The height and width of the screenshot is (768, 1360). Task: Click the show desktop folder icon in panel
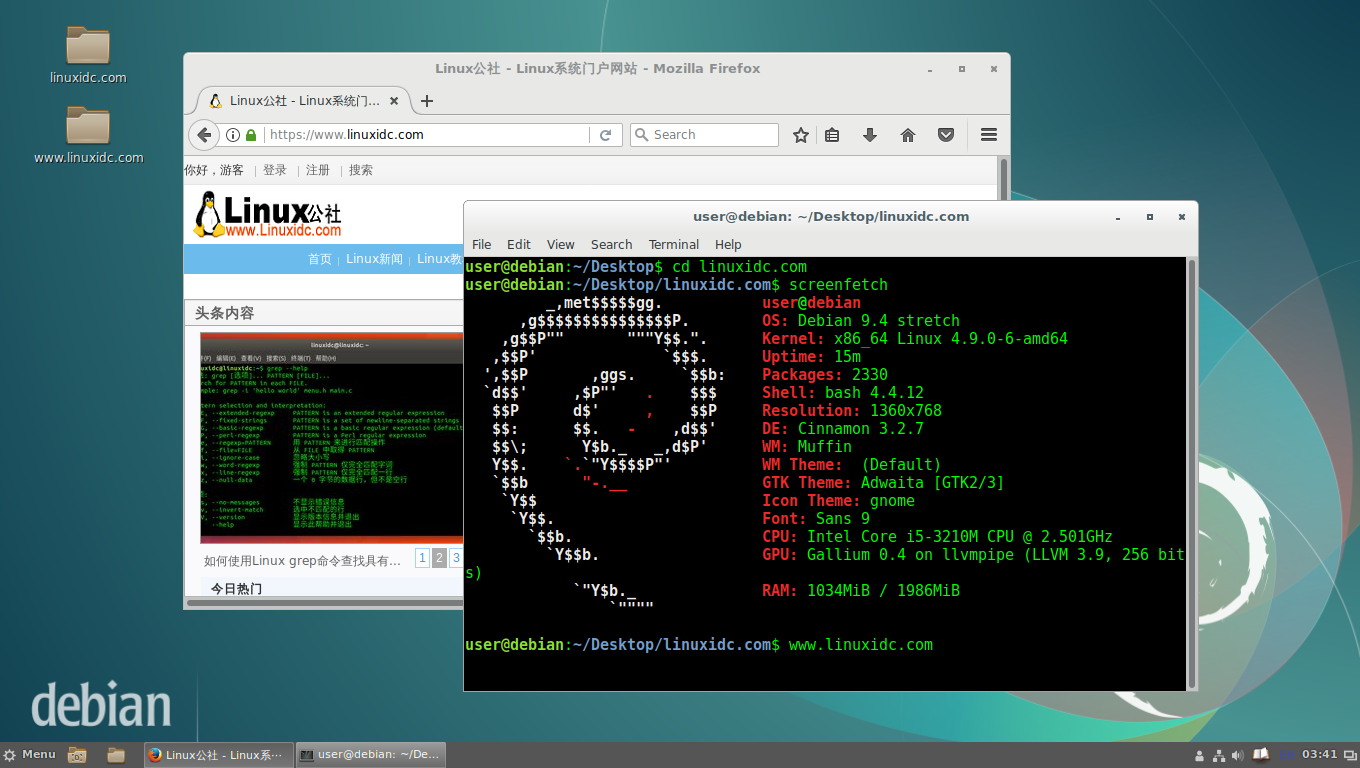coord(77,755)
